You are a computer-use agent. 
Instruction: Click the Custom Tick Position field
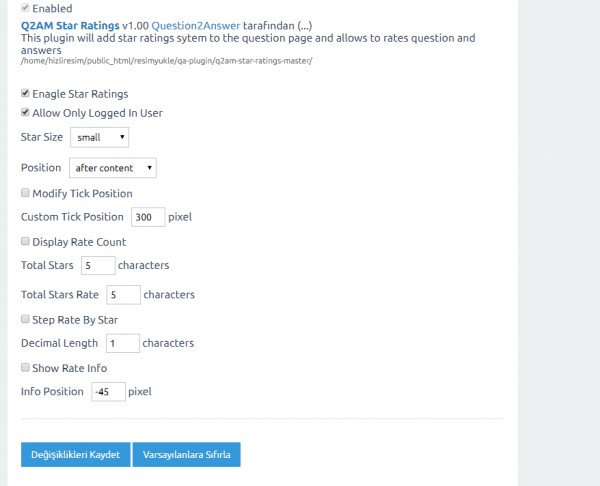(147, 217)
